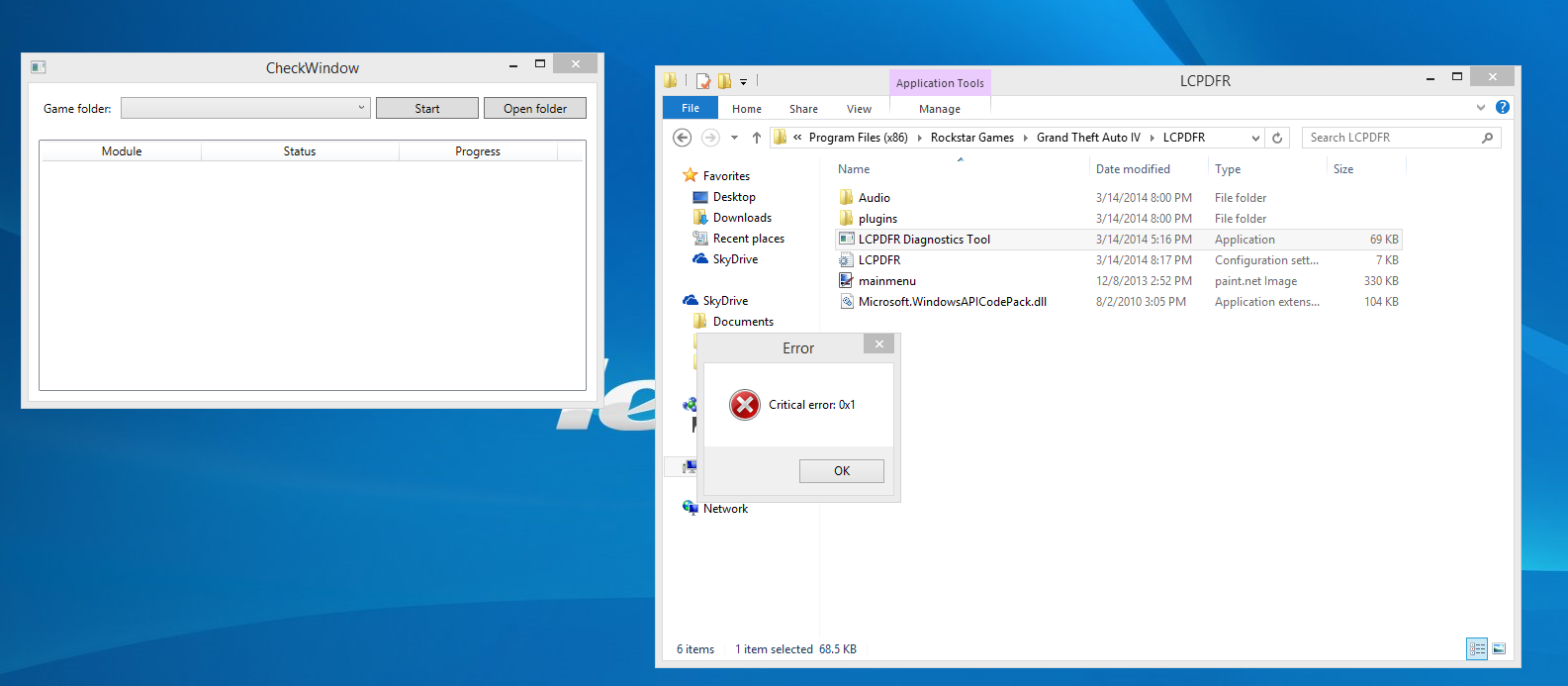Click Open folder button in CheckWindow

[535, 108]
